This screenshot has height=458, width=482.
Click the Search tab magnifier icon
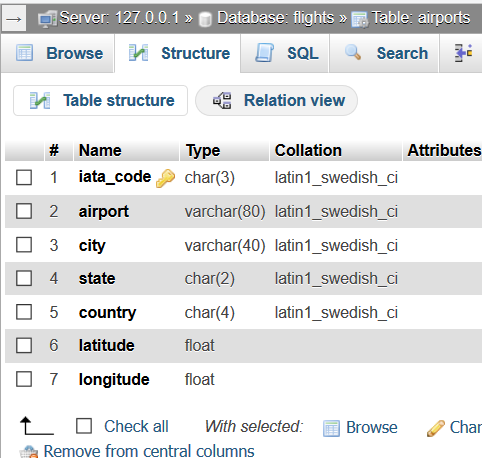pos(353,52)
